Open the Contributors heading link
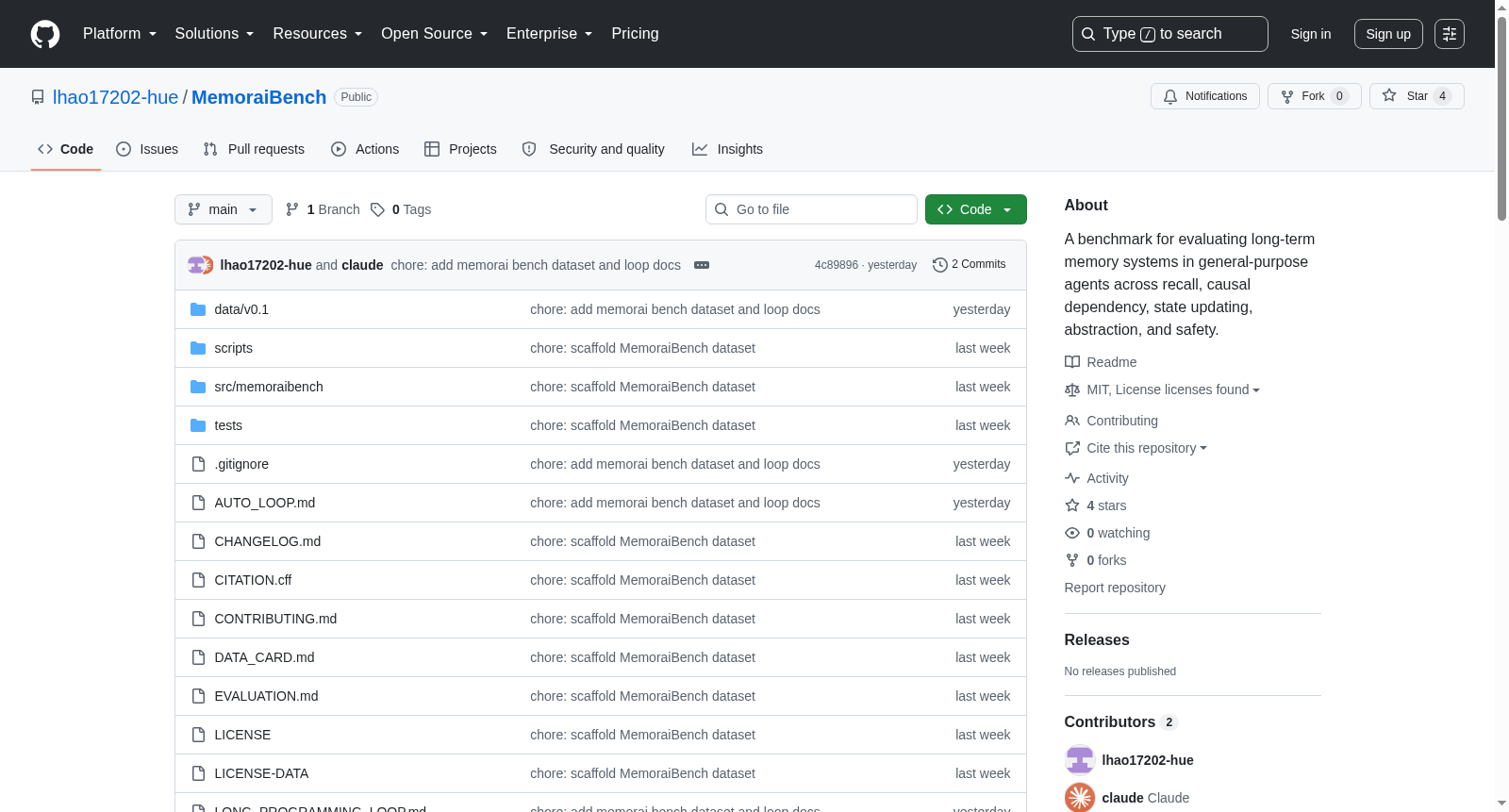 pyautogui.click(x=1120, y=721)
